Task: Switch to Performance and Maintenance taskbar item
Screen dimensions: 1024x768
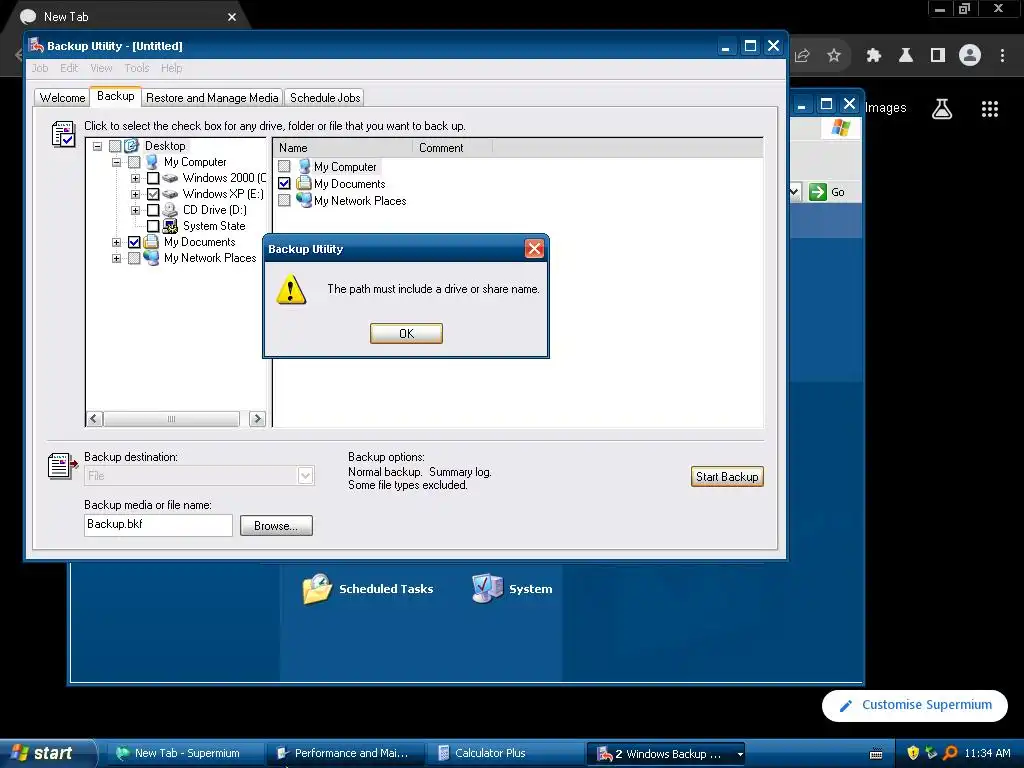Action: [x=345, y=754]
